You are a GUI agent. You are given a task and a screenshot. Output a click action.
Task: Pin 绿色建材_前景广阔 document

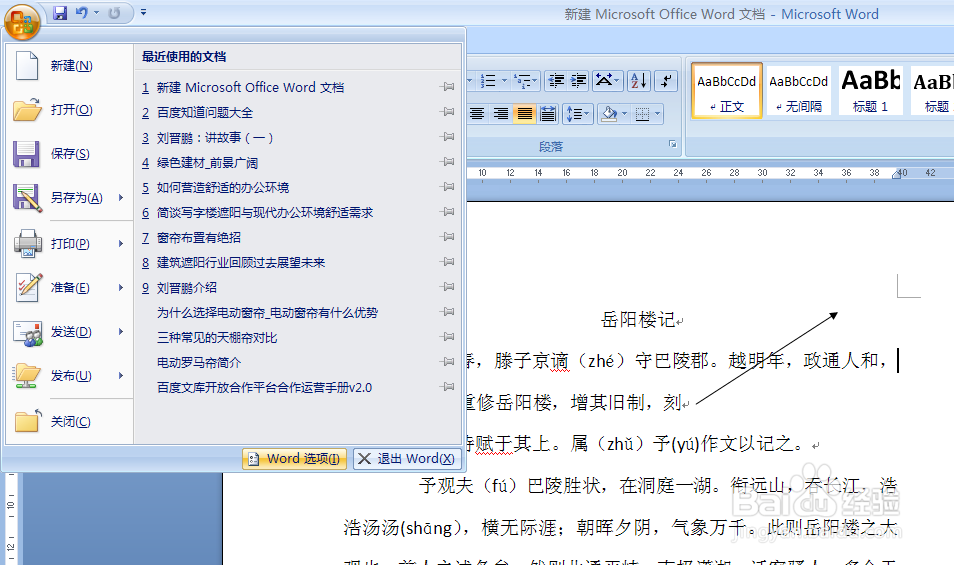[x=447, y=162]
